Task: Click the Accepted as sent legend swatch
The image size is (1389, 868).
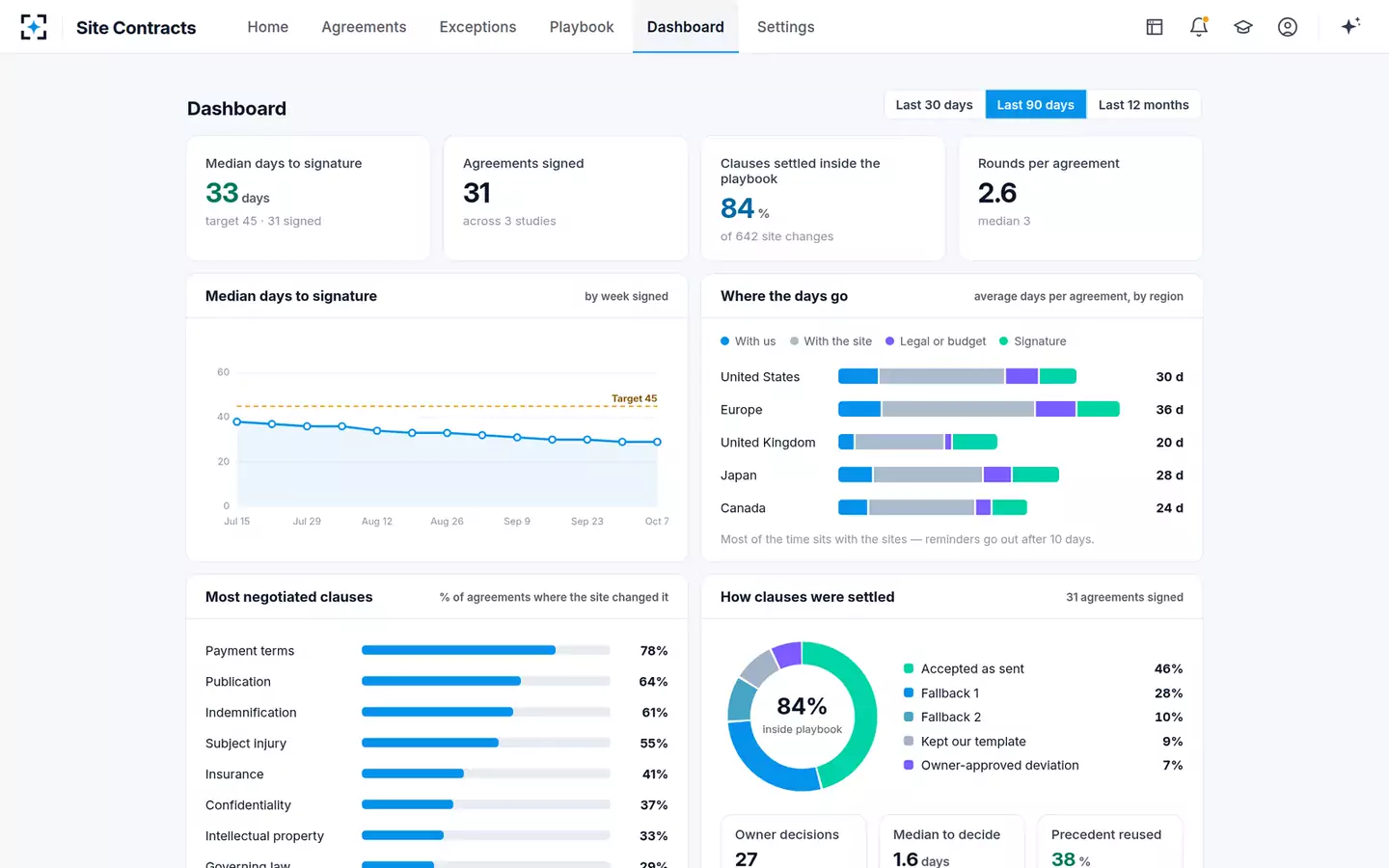Action: tap(909, 668)
